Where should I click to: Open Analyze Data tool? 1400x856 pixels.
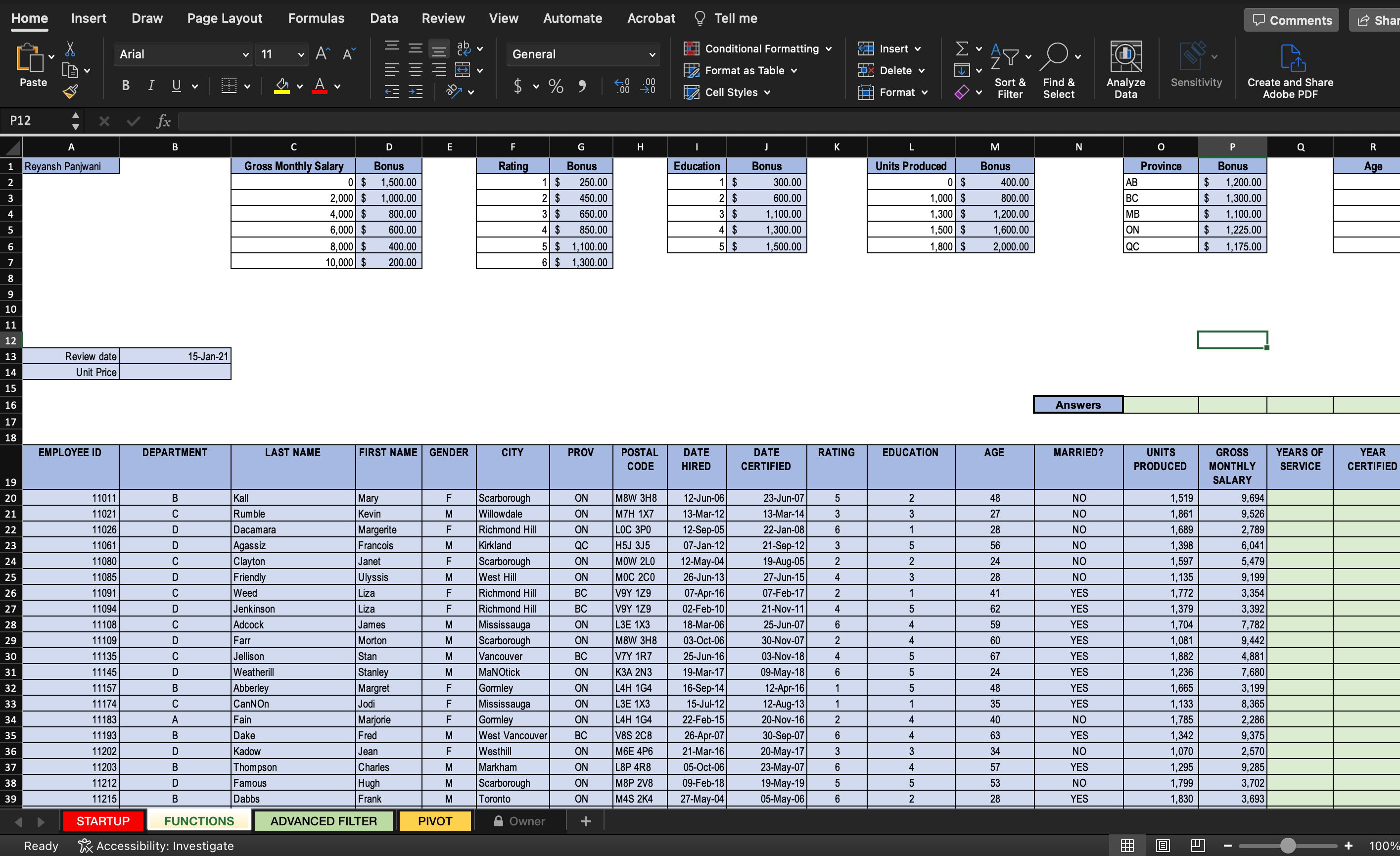pyautogui.click(x=1125, y=69)
